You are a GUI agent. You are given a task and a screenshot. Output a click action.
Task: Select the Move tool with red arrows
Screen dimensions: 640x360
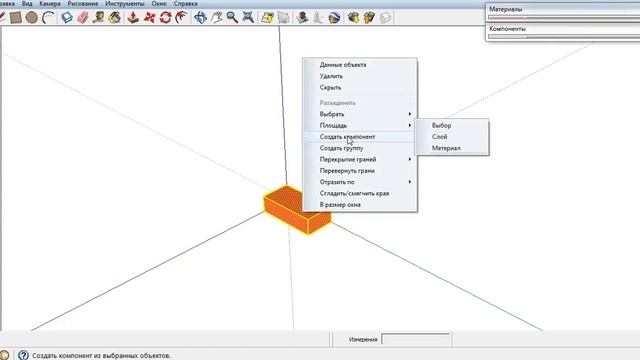(149, 18)
